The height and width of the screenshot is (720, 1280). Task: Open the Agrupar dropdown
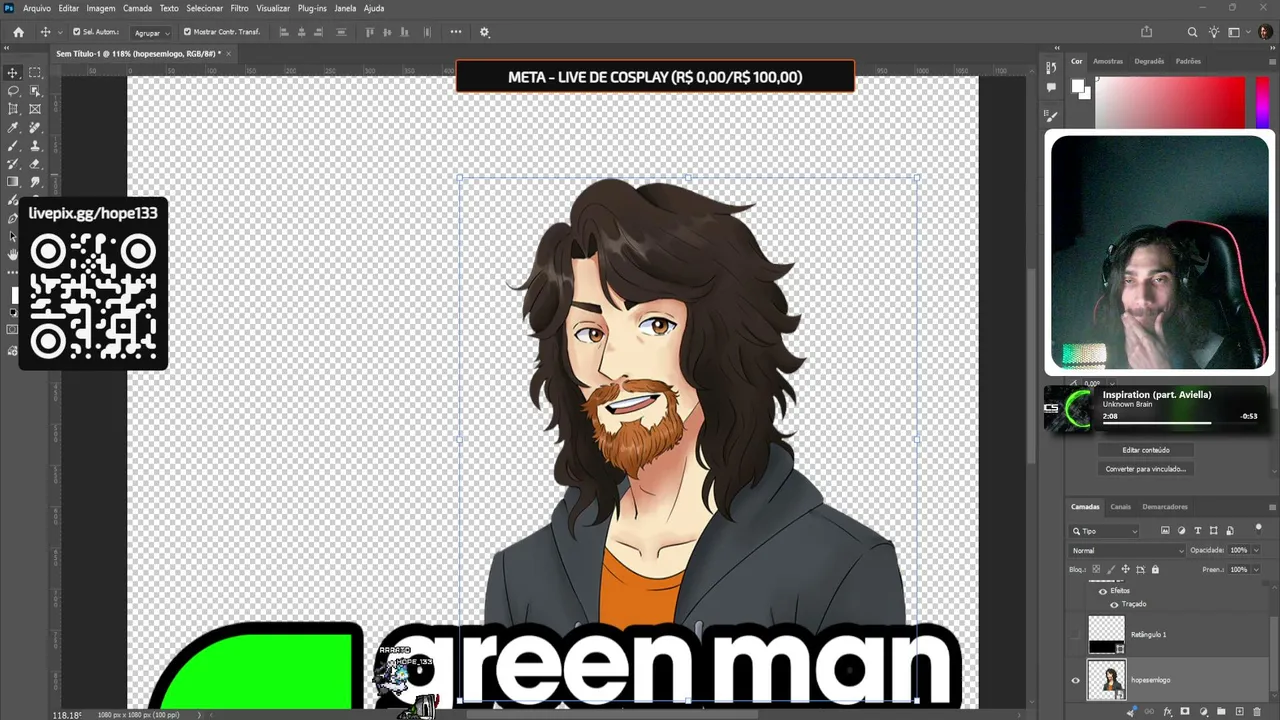click(x=152, y=33)
